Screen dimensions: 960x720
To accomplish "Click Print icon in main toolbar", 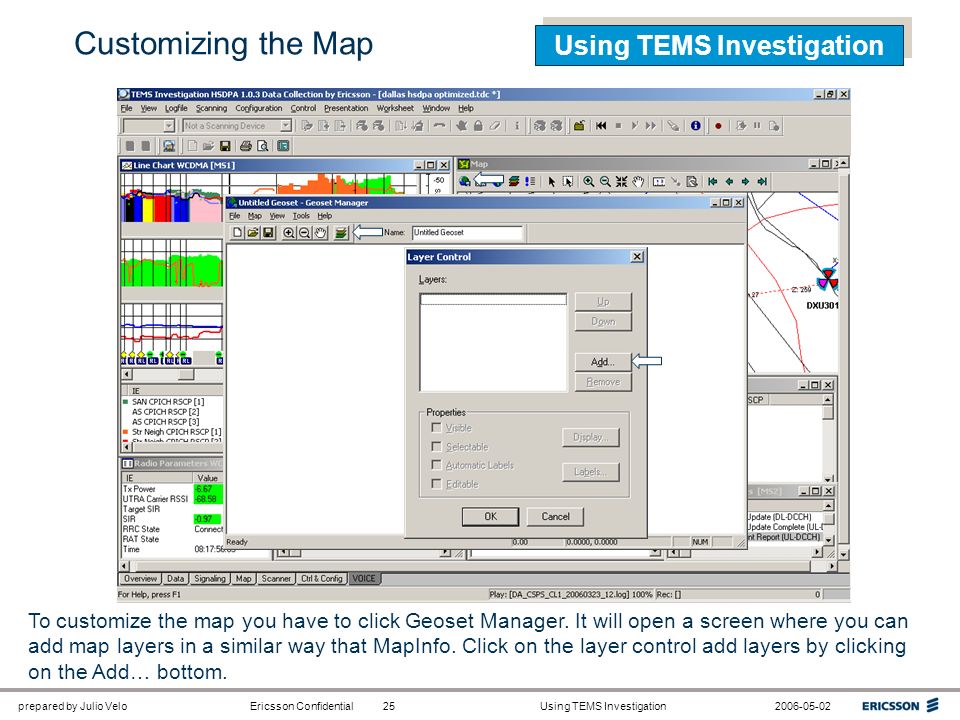I will click(x=246, y=146).
